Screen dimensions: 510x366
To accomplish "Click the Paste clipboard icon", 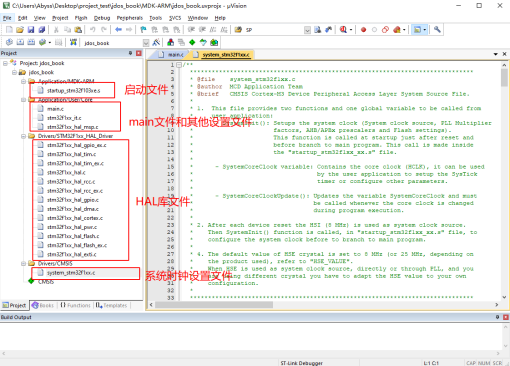I will point(78,30).
